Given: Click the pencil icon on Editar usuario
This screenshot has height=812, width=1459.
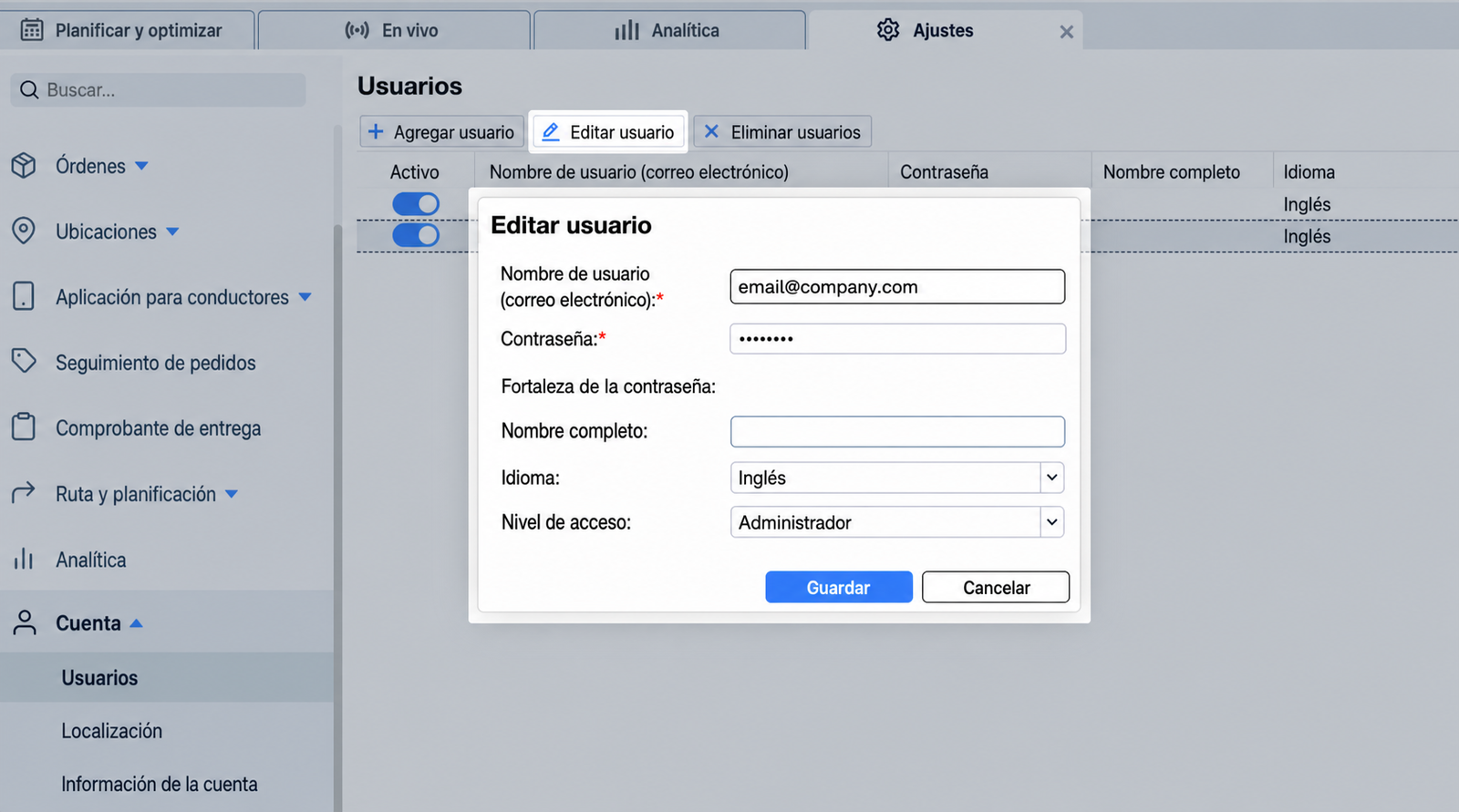Looking at the screenshot, I should click(551, 132).
